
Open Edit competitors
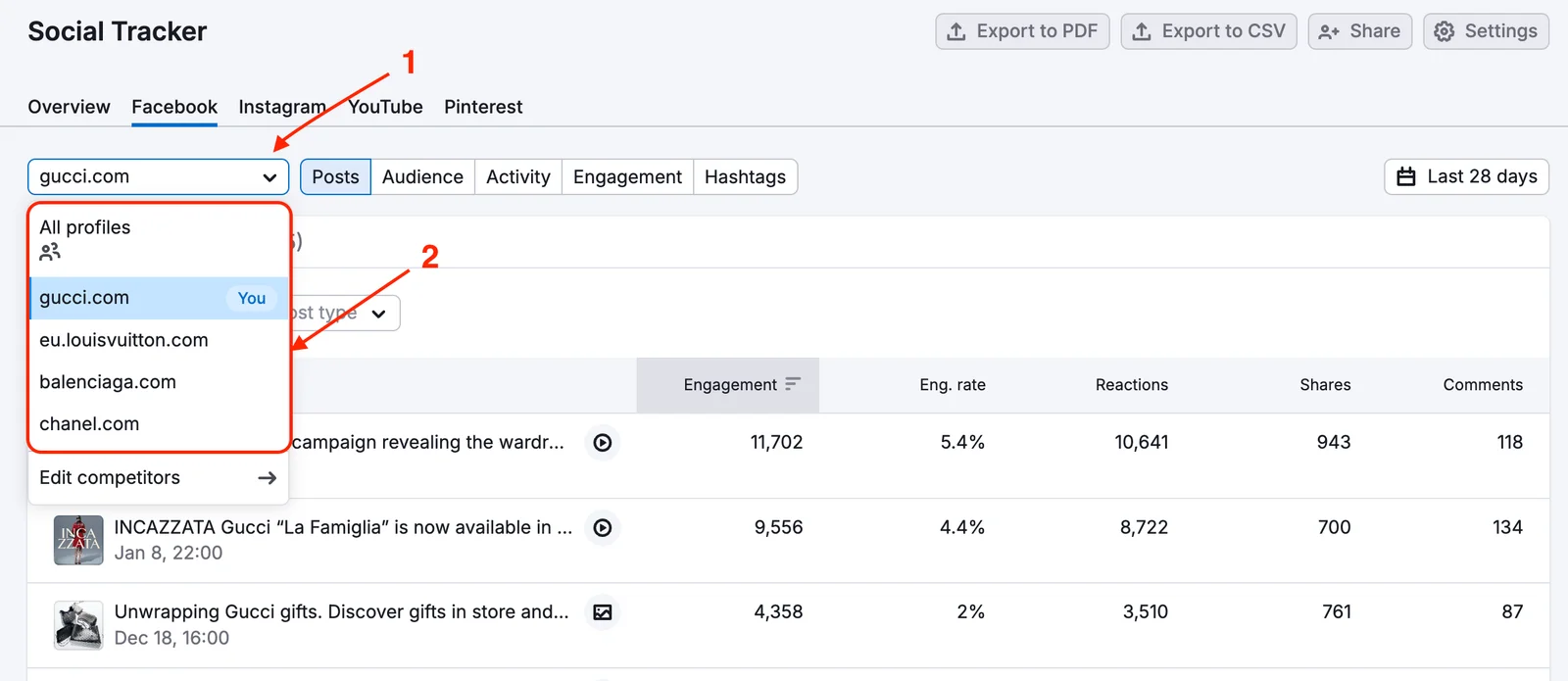(159, 478)
